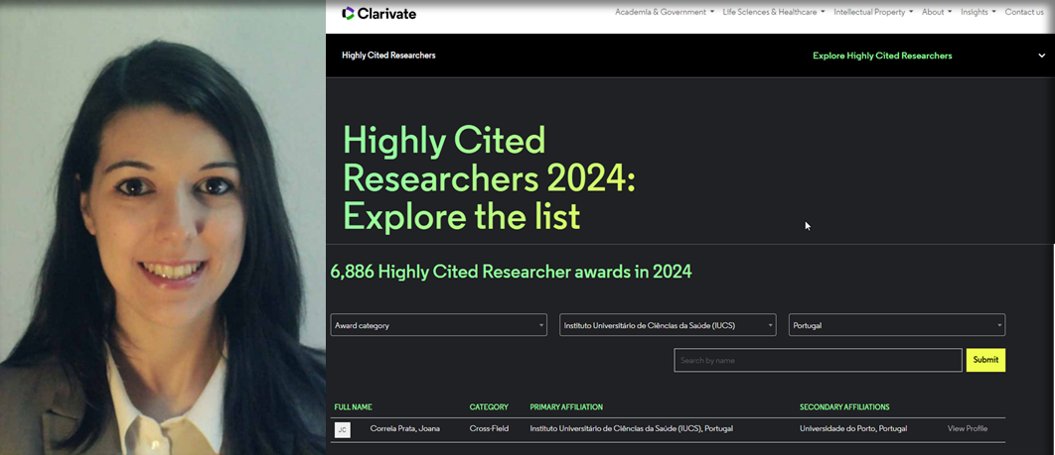
Task: Click the PRIMARY AFFILIATION column header
Action: click(x=567, y=407)
